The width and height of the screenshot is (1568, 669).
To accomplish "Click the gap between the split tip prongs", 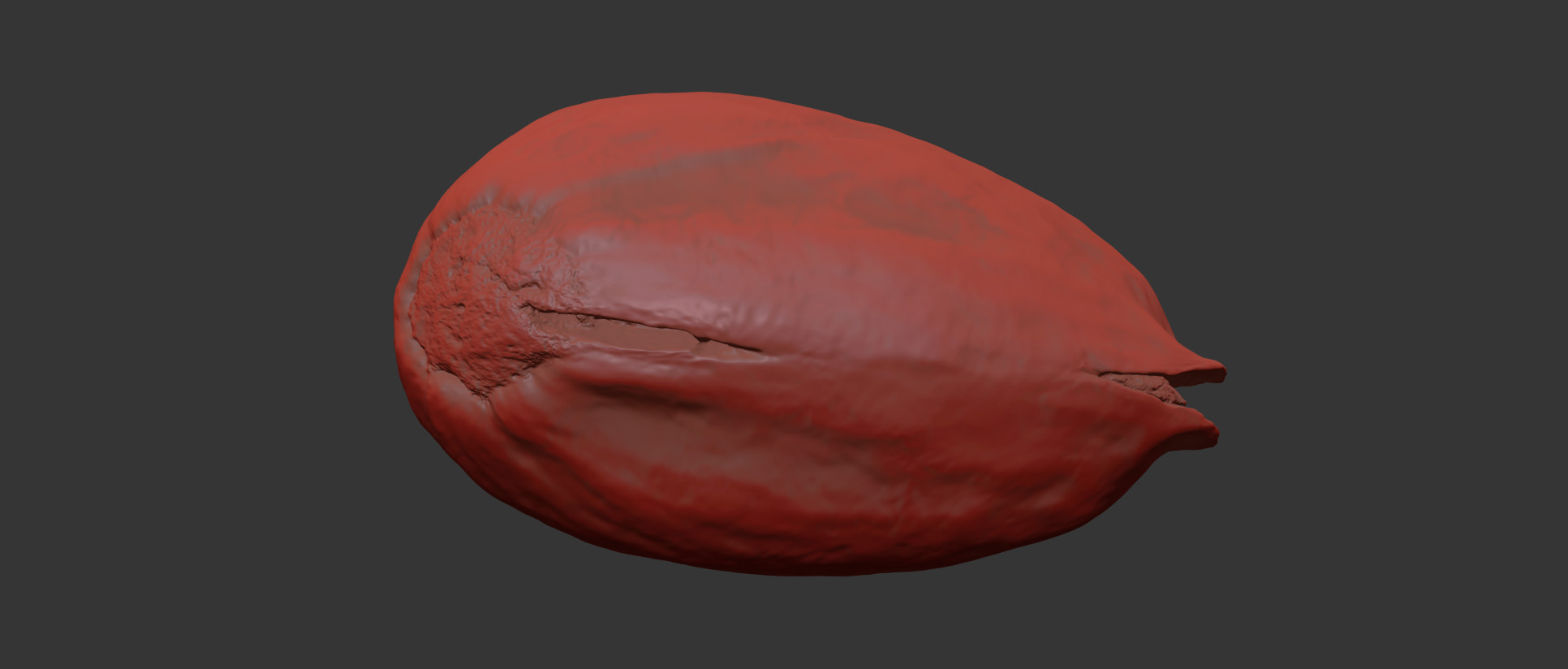I will pos(1152,390).
